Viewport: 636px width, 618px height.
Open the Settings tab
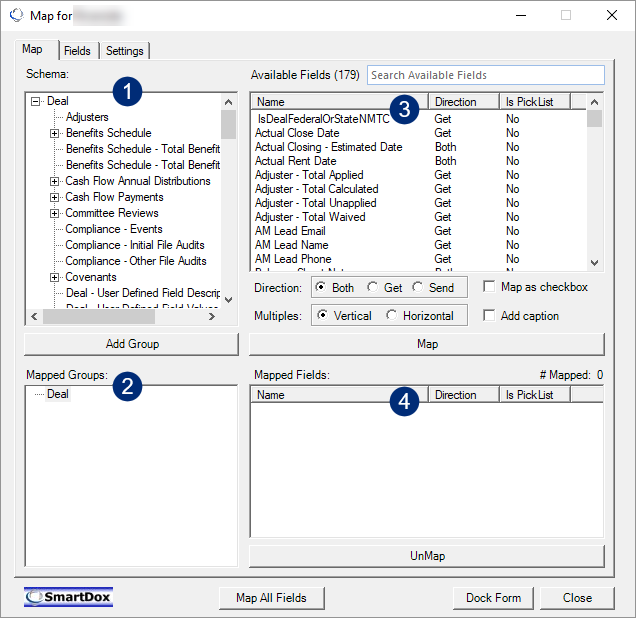(x=125, y=51)
